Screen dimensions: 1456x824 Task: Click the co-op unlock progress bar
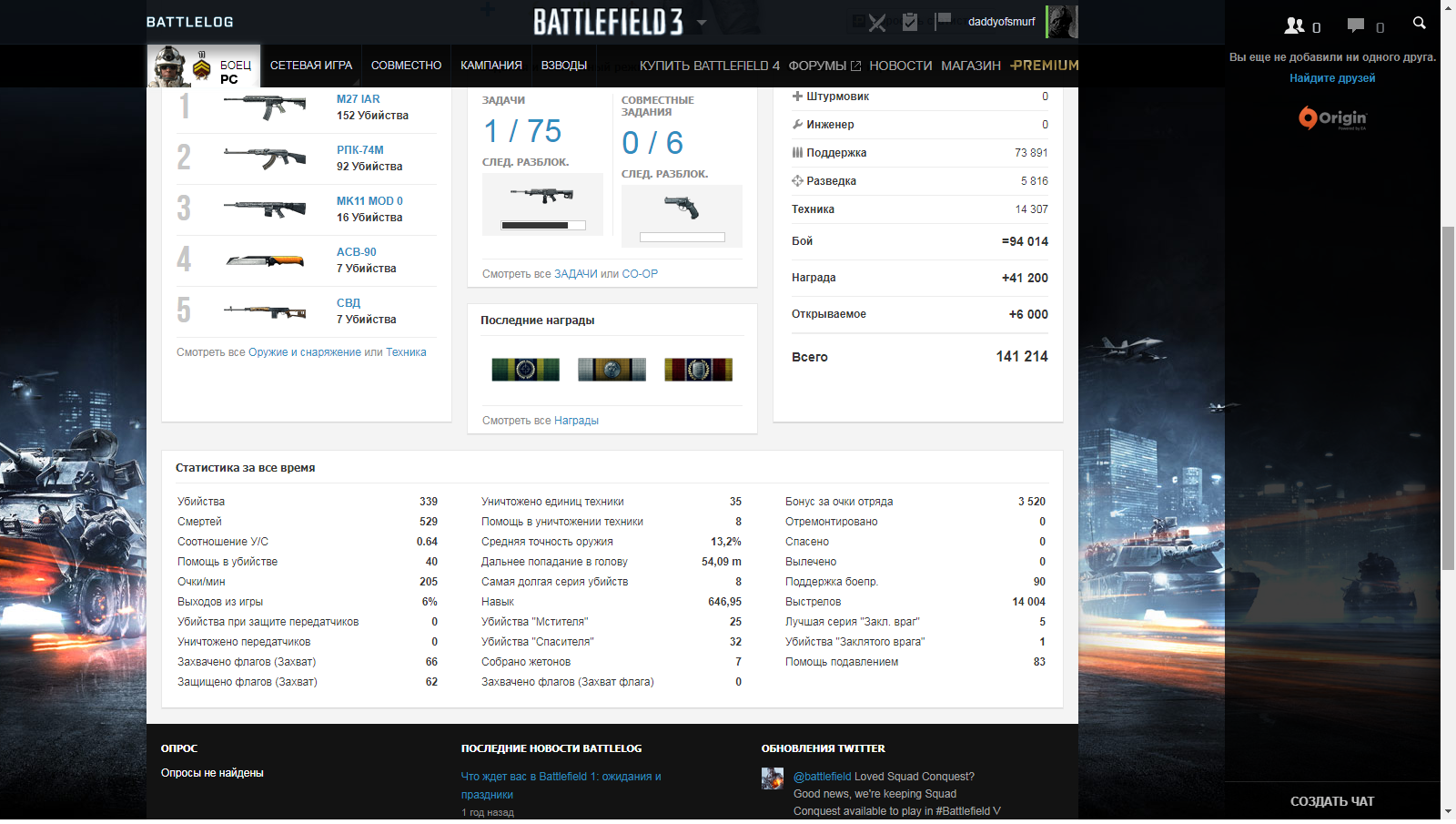682,238
